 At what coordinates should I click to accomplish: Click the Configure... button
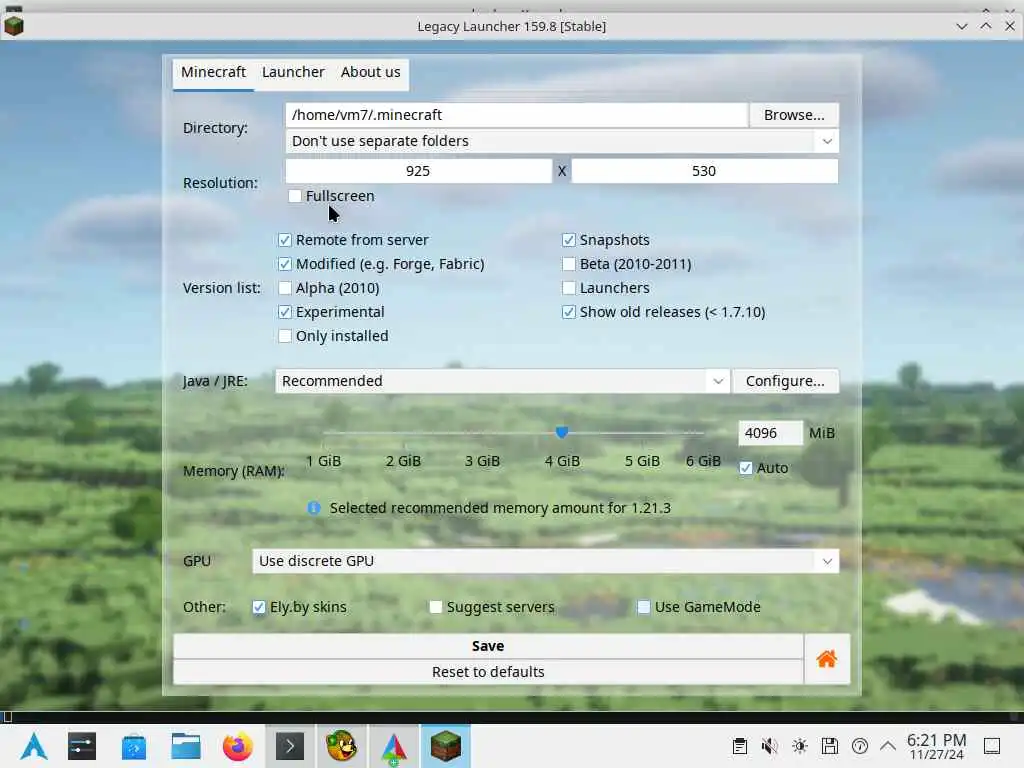[x=785, y=381]
